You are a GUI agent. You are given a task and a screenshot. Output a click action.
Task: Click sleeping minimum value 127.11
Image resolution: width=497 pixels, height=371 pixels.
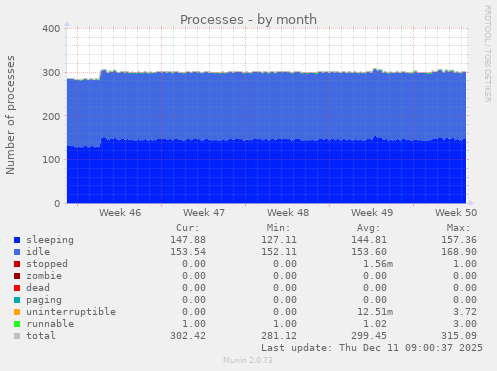[279, 240]
